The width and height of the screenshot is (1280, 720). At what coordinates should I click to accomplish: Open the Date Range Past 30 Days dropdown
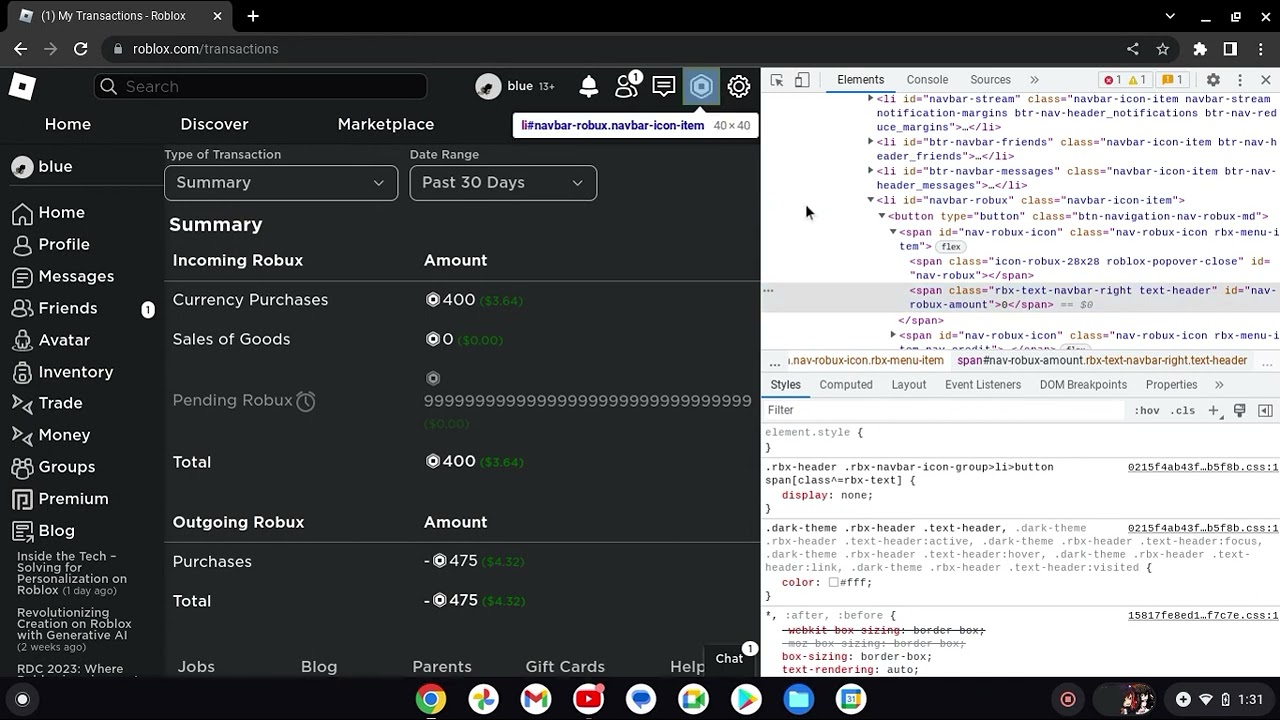coord(503,183)
